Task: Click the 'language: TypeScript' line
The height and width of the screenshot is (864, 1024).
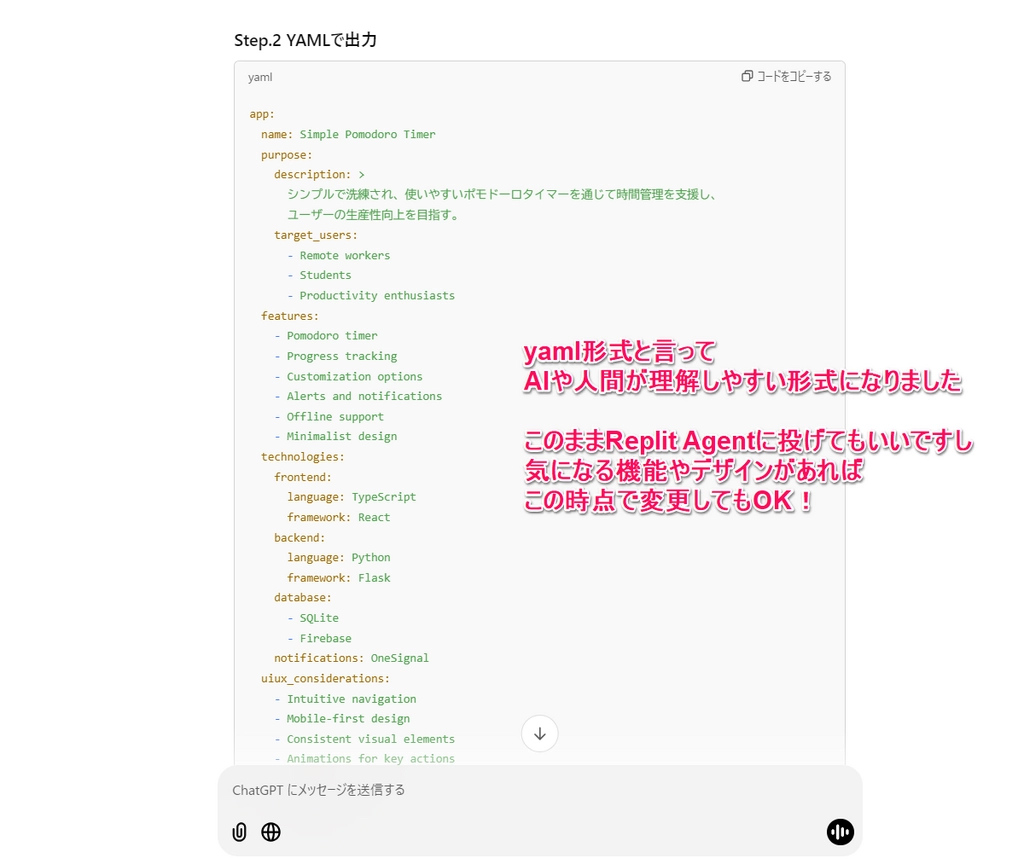Action: pos(351,496)
